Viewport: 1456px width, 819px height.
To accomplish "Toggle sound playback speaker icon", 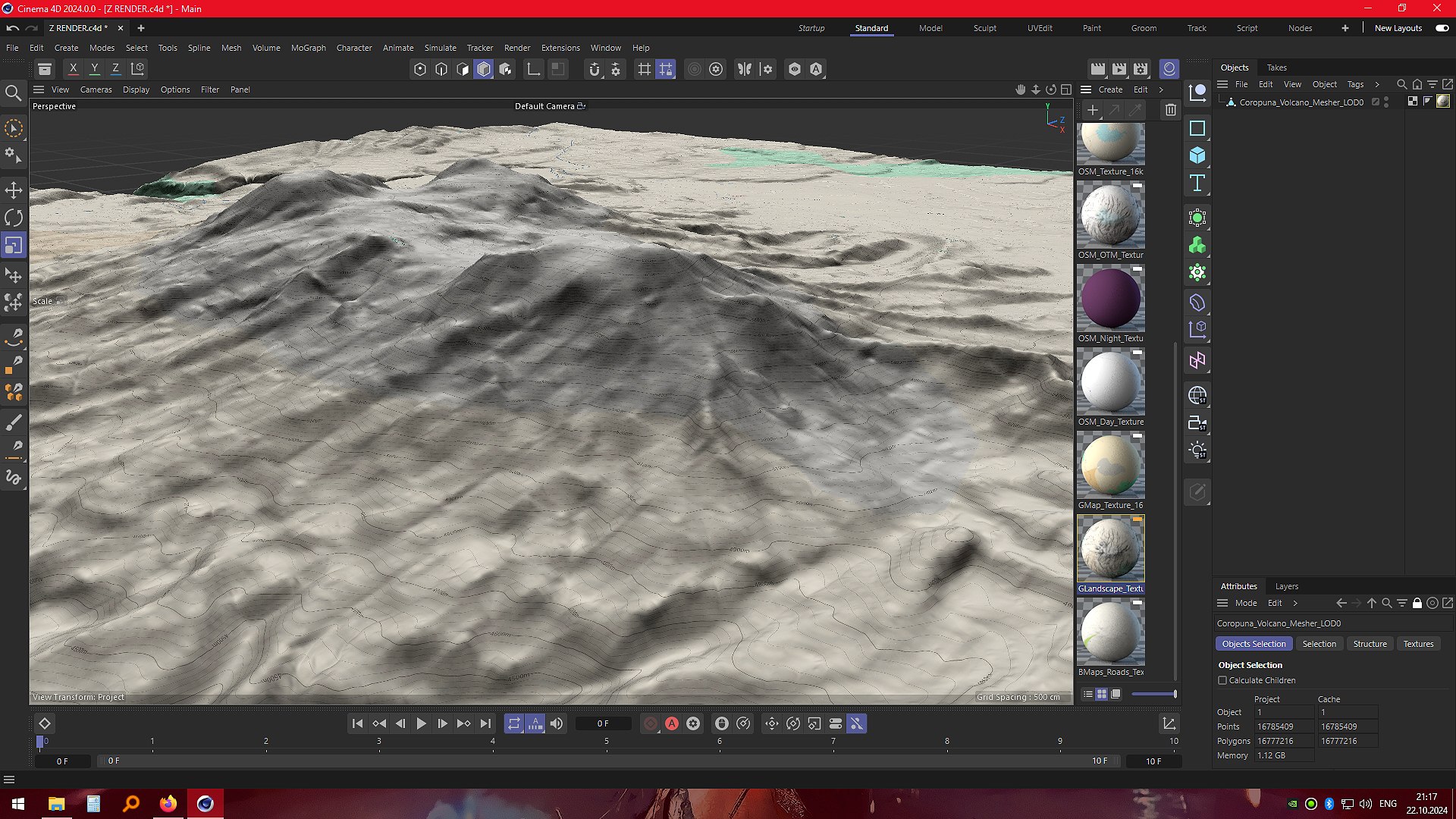I will tap(557, 723).
